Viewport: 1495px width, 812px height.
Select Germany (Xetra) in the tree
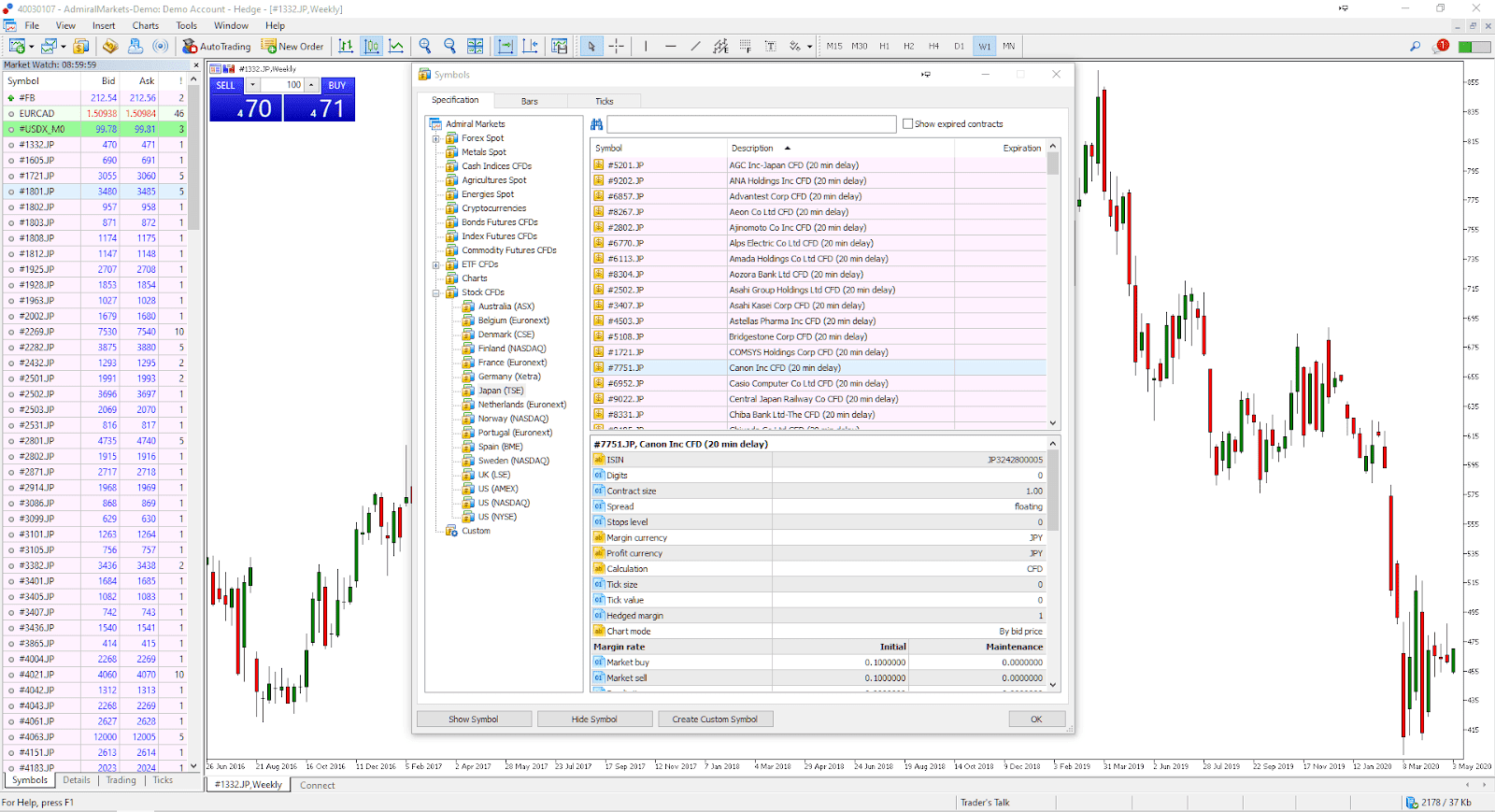[509, 377]
